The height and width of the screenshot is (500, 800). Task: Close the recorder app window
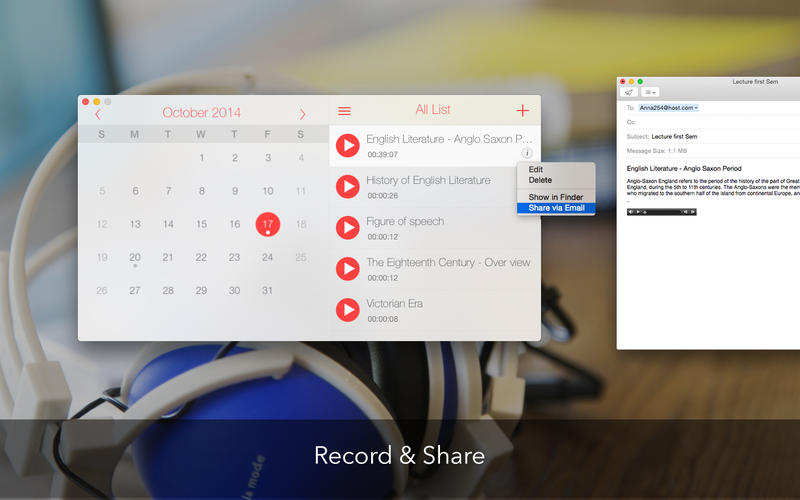click(x=85, y=102)
